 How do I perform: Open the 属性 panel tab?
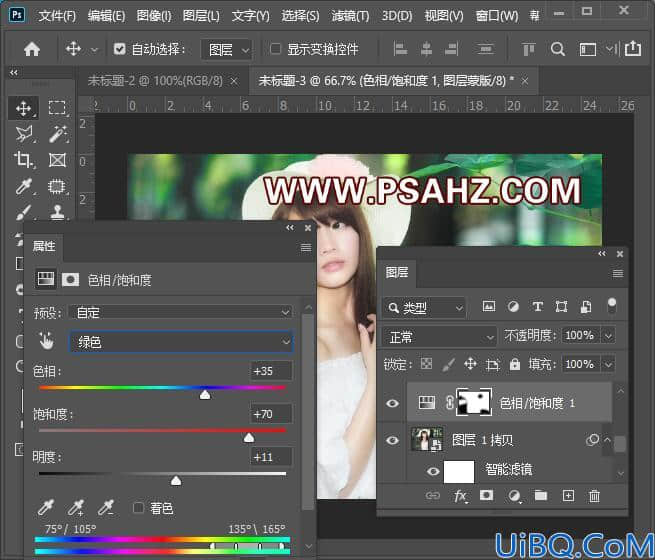pos(44,246)
